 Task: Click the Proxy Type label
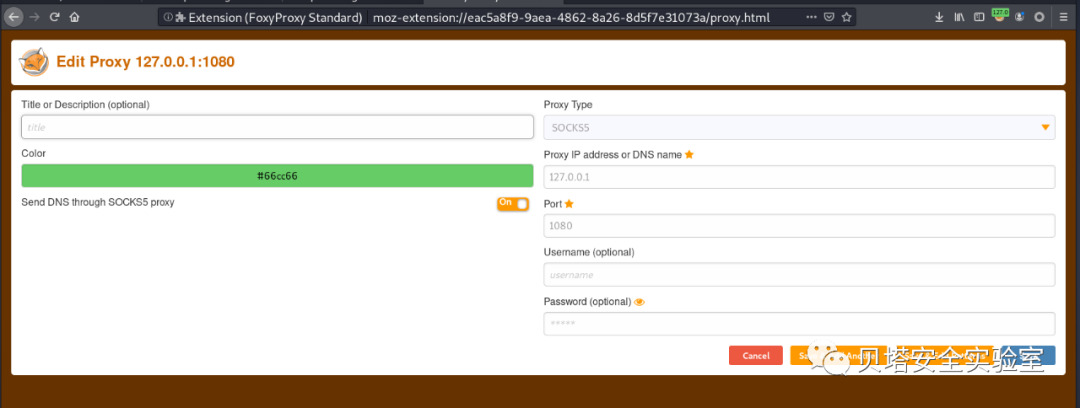click(568, 105)
